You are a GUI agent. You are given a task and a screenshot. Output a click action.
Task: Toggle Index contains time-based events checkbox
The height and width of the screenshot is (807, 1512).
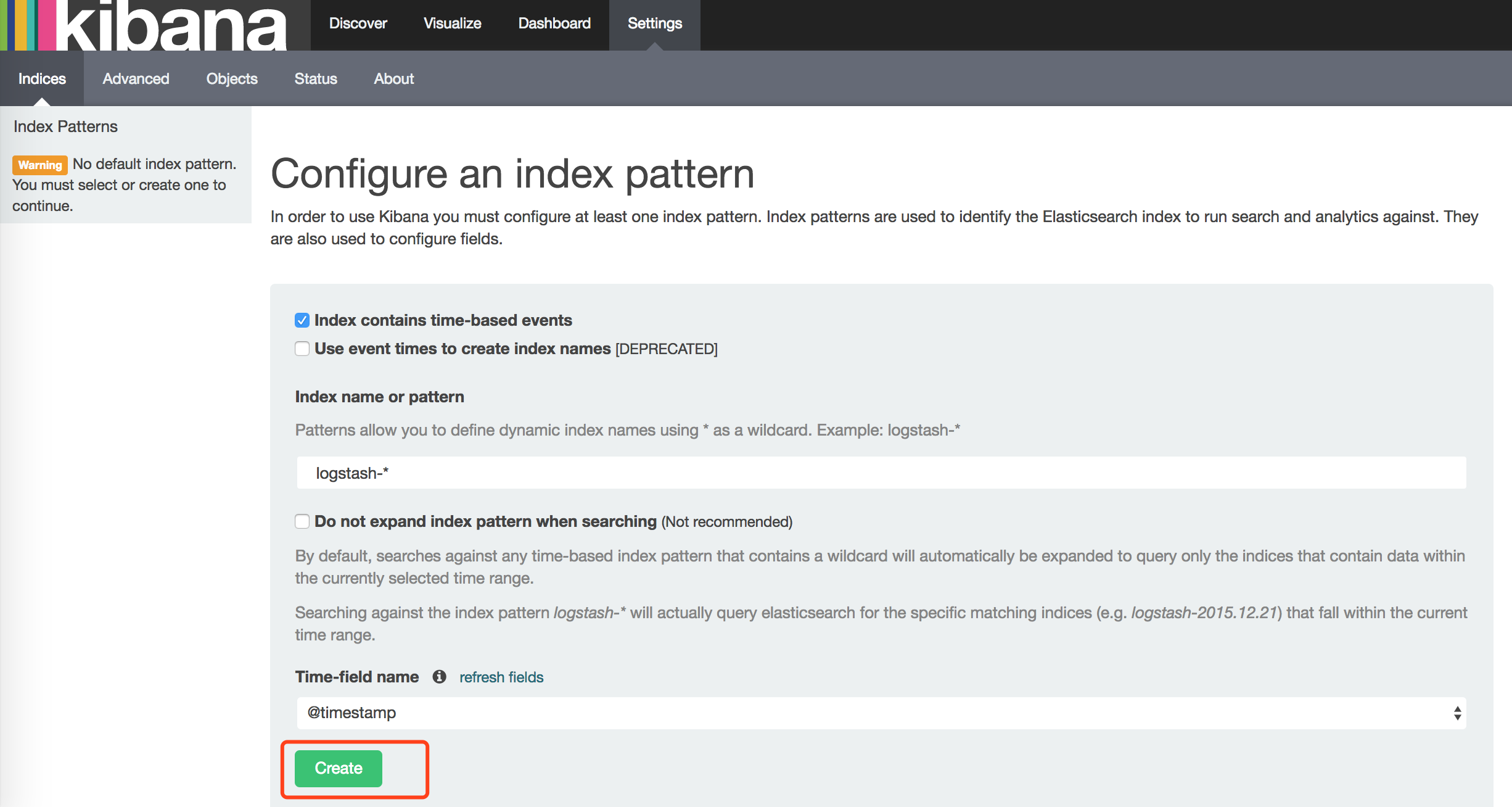point(302,320)
